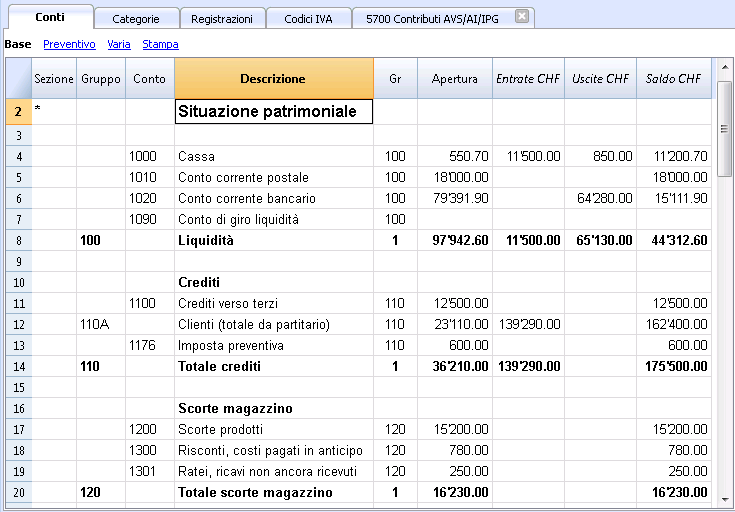Select the Base view
This screenshot has height=512, width=735.
point(18,44)
